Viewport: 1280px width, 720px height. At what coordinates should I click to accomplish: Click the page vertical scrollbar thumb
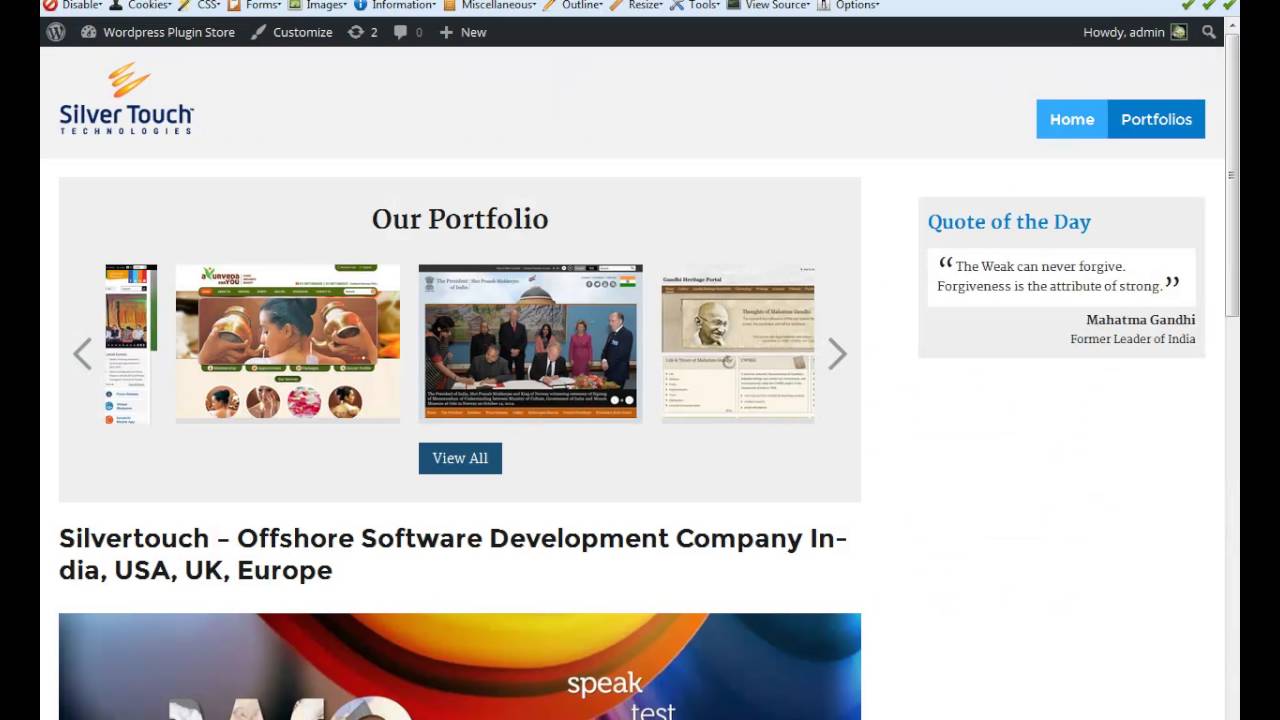pos(1232,175)
